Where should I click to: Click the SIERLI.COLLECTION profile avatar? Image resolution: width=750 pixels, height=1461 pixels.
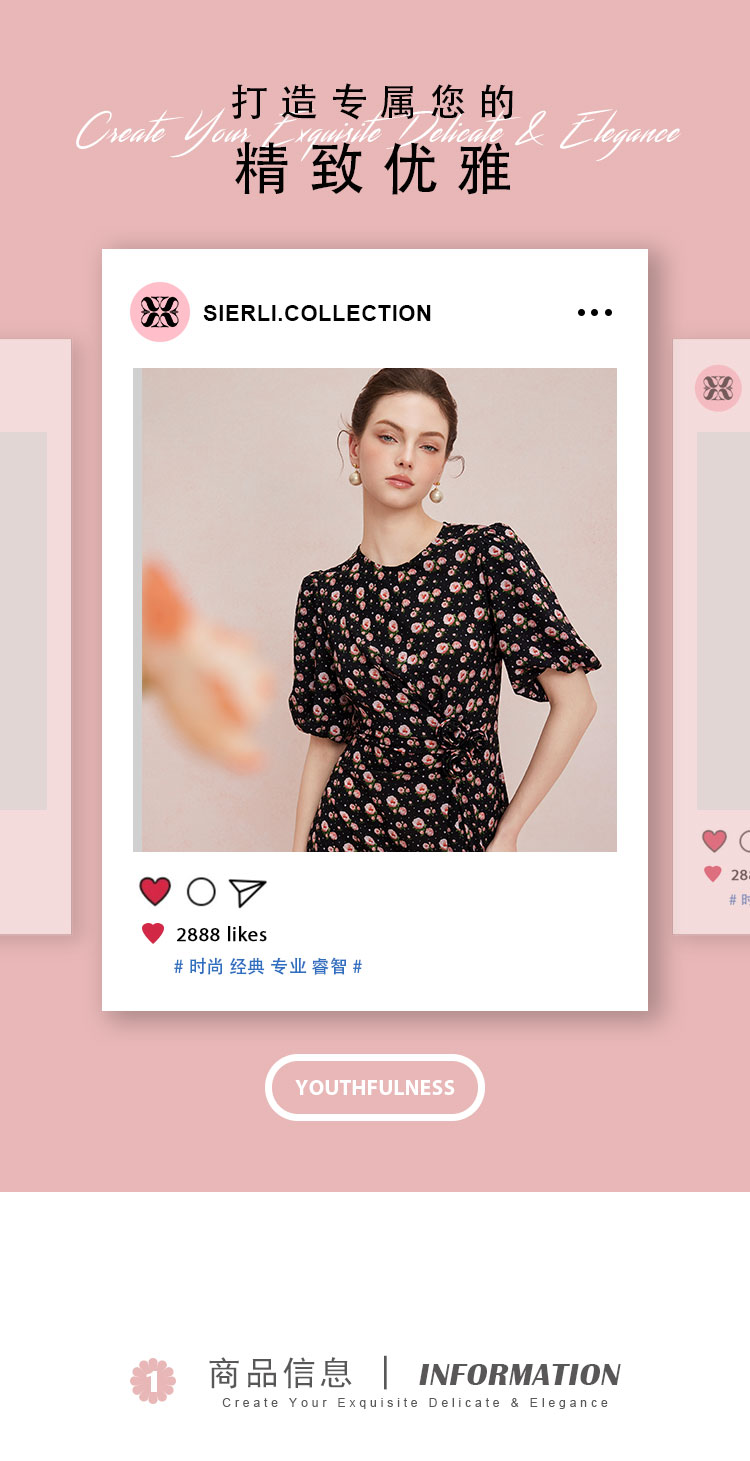coord(160,312)
